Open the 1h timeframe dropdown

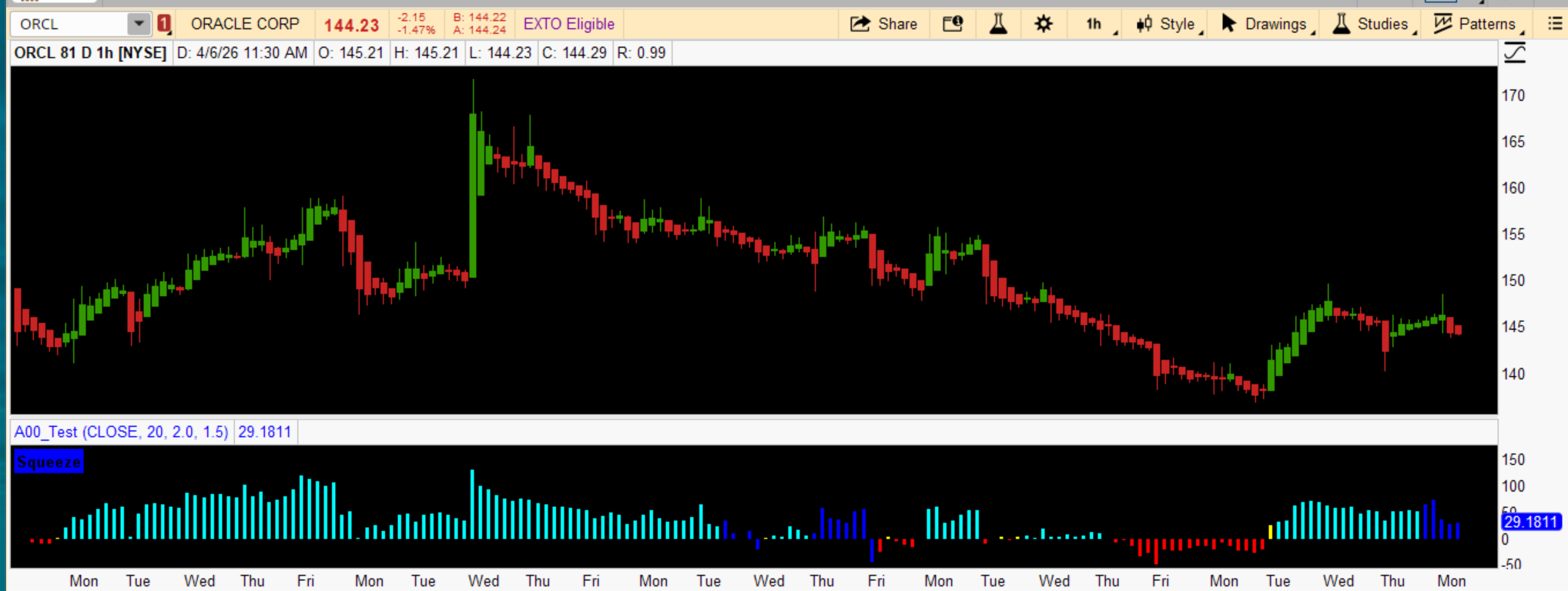(x=1094, y=24)
